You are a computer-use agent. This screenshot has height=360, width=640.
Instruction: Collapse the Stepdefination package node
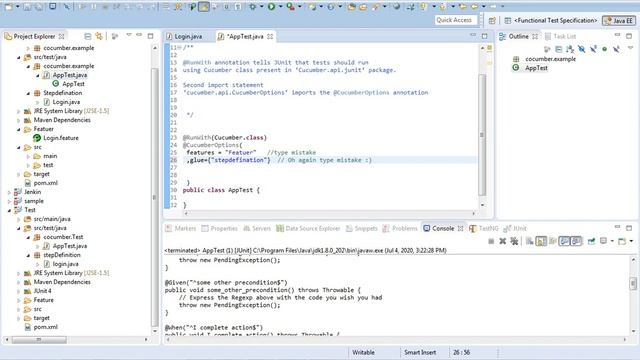pos(29,93)
